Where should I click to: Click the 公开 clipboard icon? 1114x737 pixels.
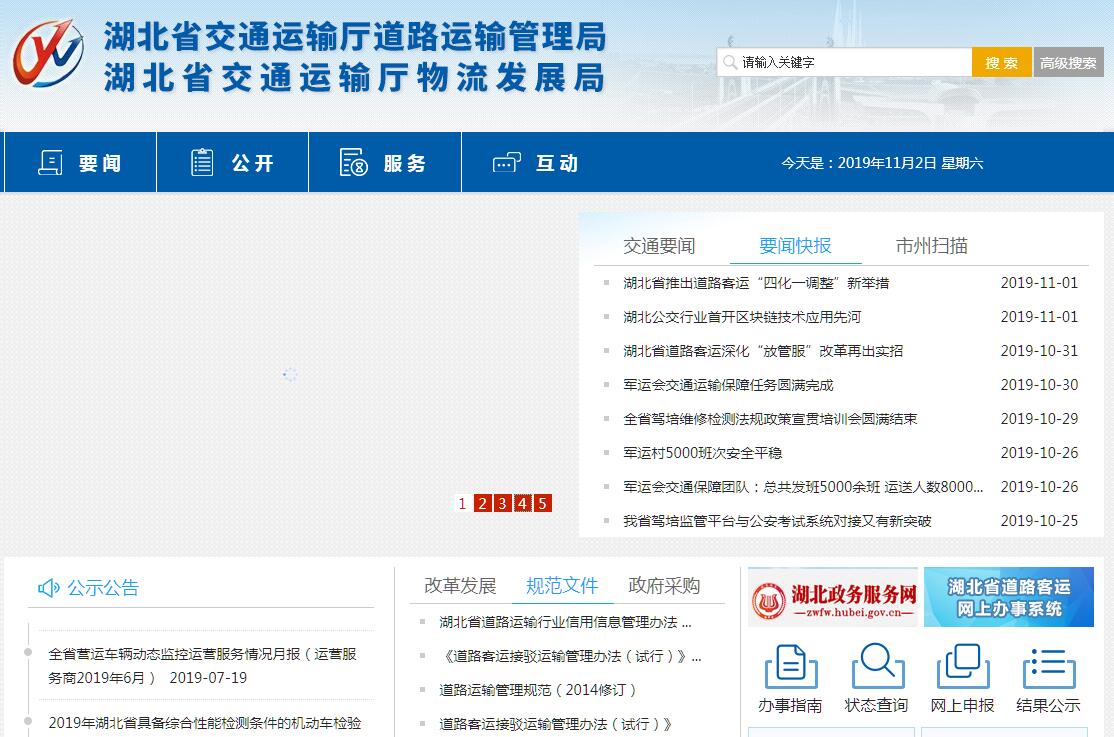tap(202, 162)
